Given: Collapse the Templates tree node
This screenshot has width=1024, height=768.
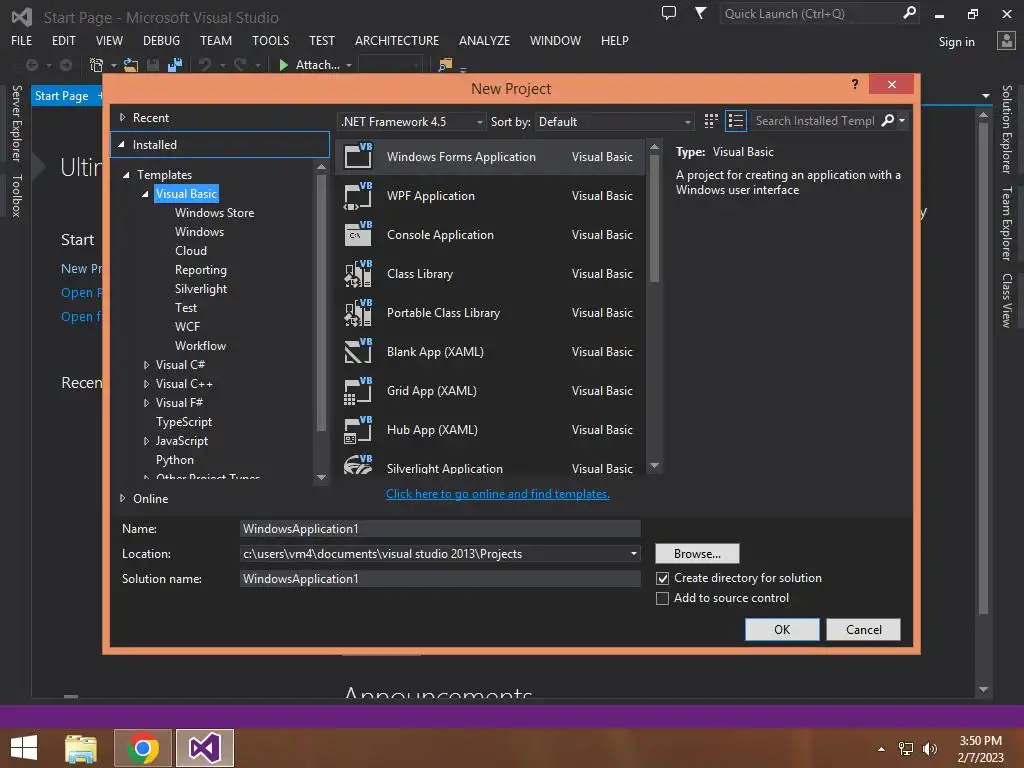Looking at the screenshot, I should [x=127, y=174].
